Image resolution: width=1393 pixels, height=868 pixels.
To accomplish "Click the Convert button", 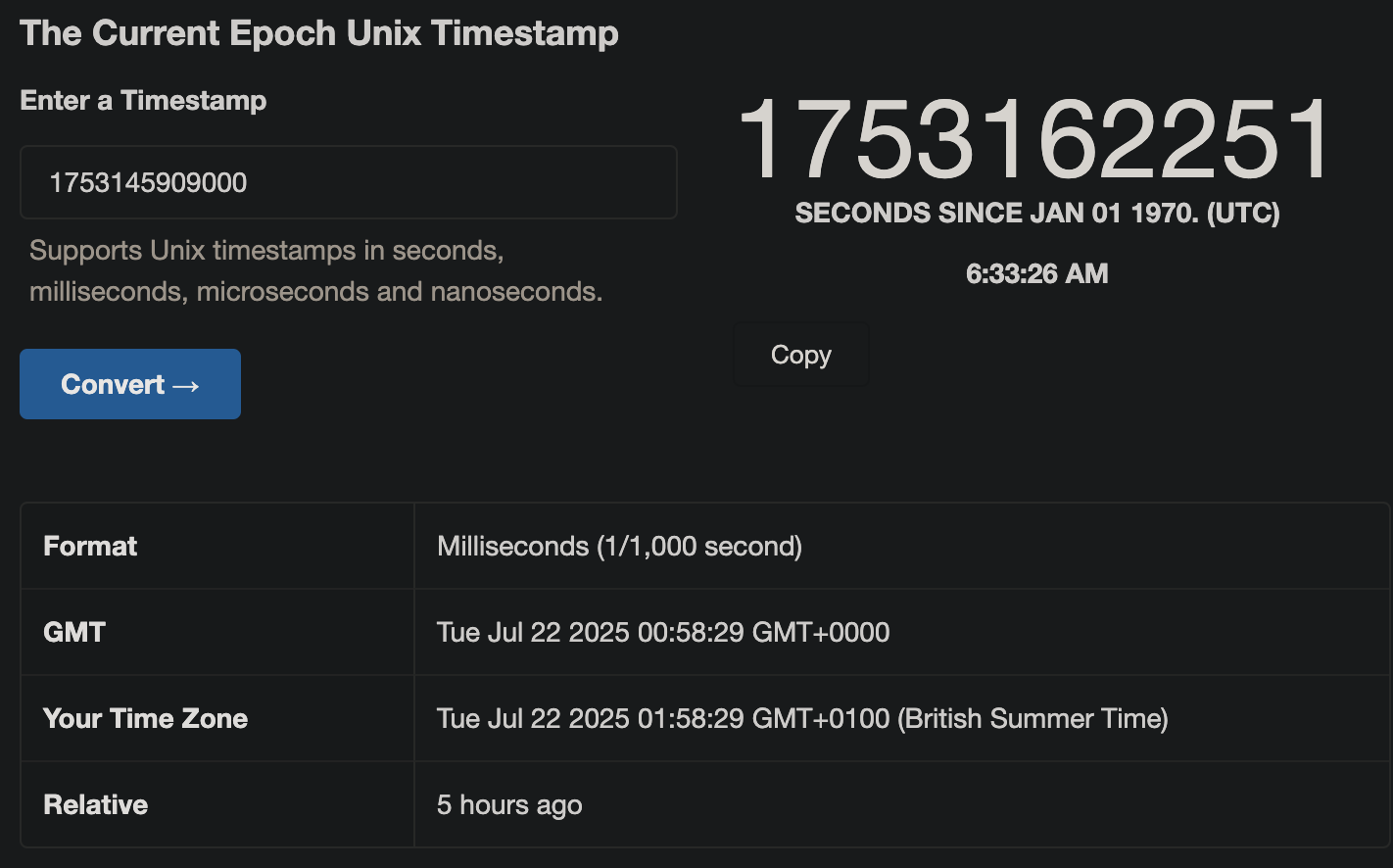I will [x=129, y=384].
